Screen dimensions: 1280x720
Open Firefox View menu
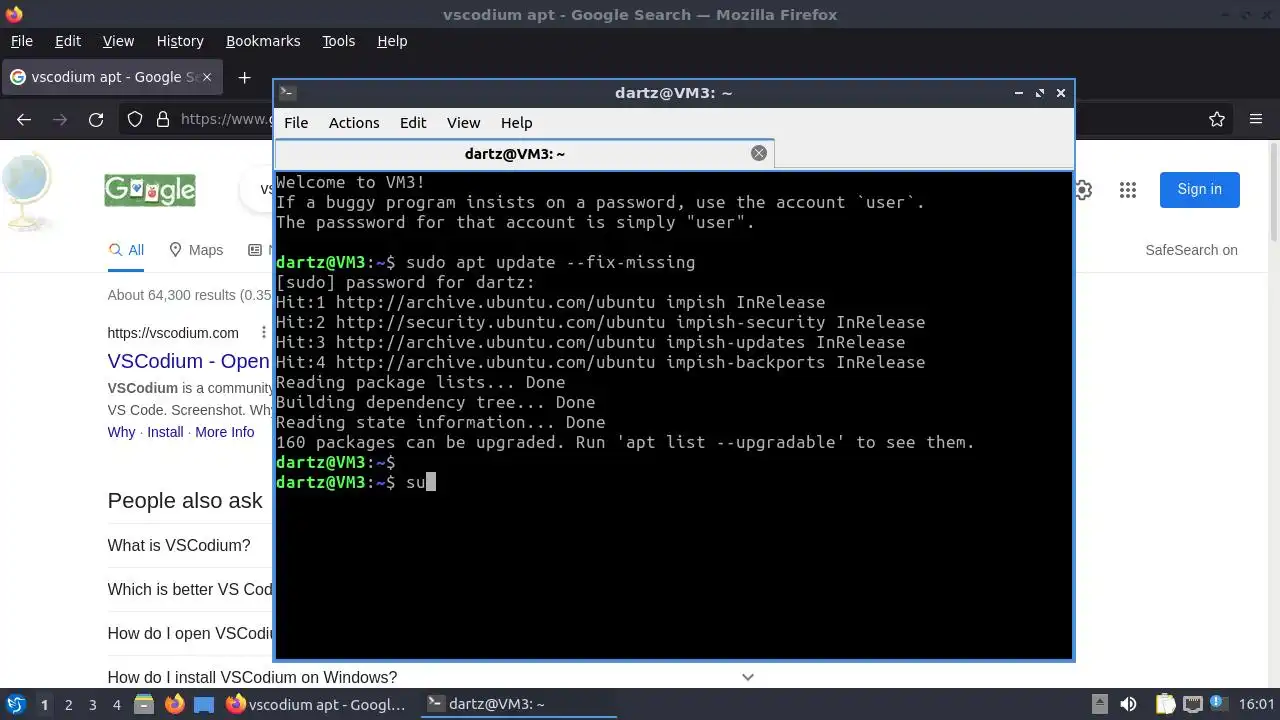118,41
